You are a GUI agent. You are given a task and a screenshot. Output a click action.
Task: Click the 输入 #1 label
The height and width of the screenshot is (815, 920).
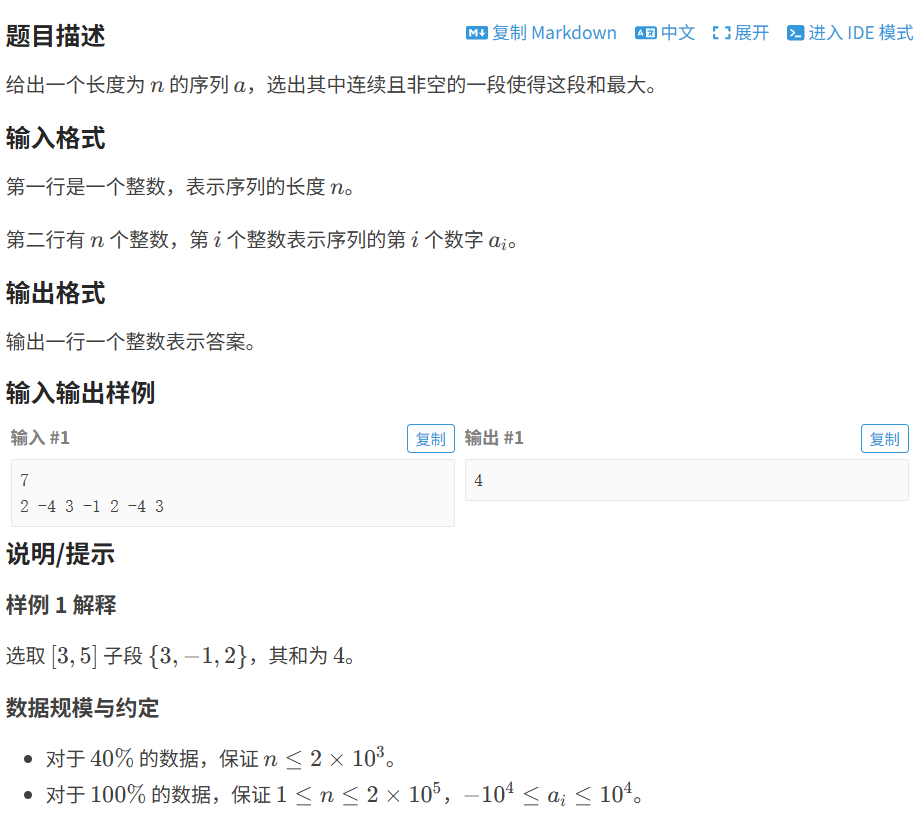point(40,438)
